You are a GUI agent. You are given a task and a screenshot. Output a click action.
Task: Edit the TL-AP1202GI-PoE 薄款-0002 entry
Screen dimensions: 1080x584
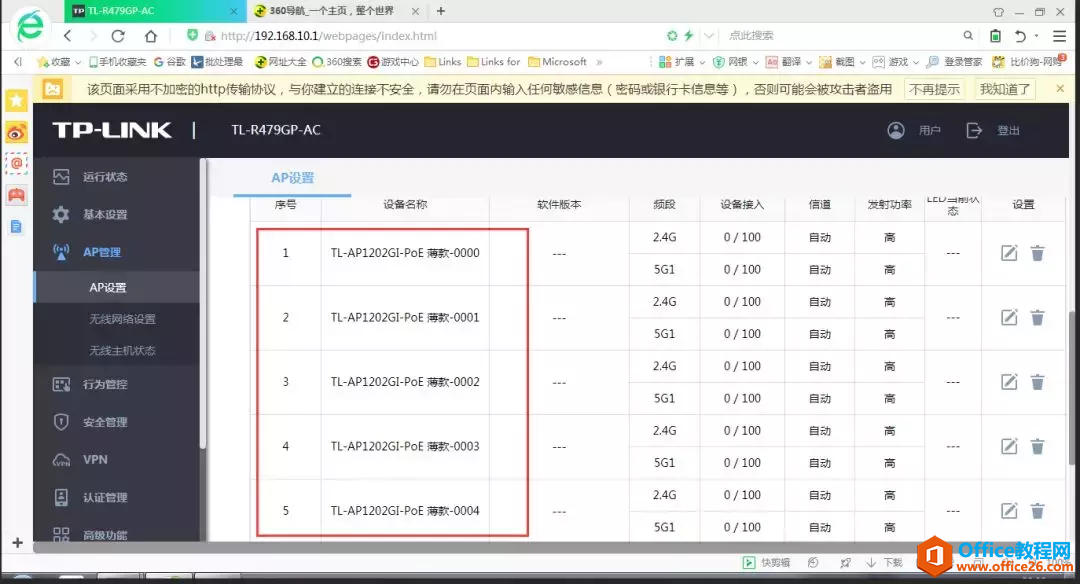1009,382
